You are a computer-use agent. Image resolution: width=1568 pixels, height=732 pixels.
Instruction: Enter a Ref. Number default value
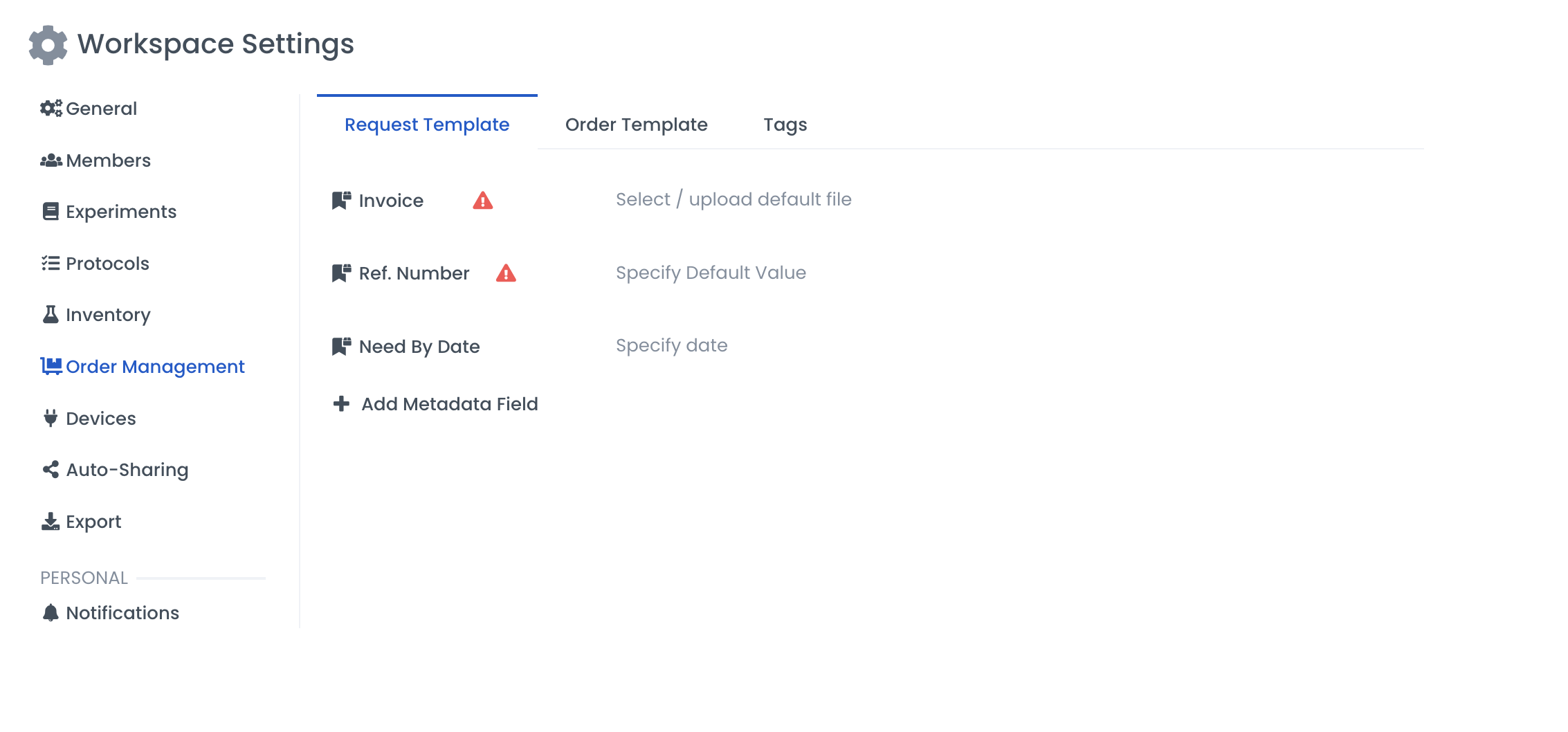pyautogui.click(x=711, y=273)
